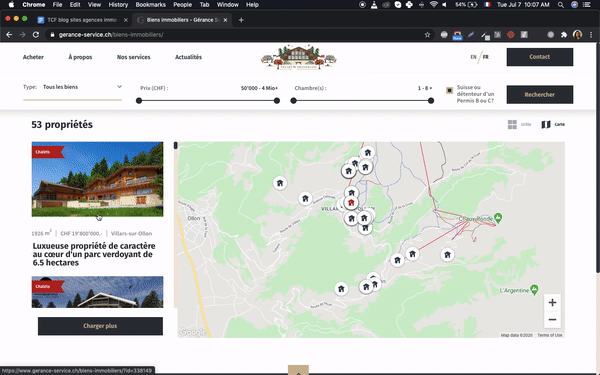Click the Chrome profile avatar
Image resolution: width=600 pixels, height=375 pixels.
point(577,35)
